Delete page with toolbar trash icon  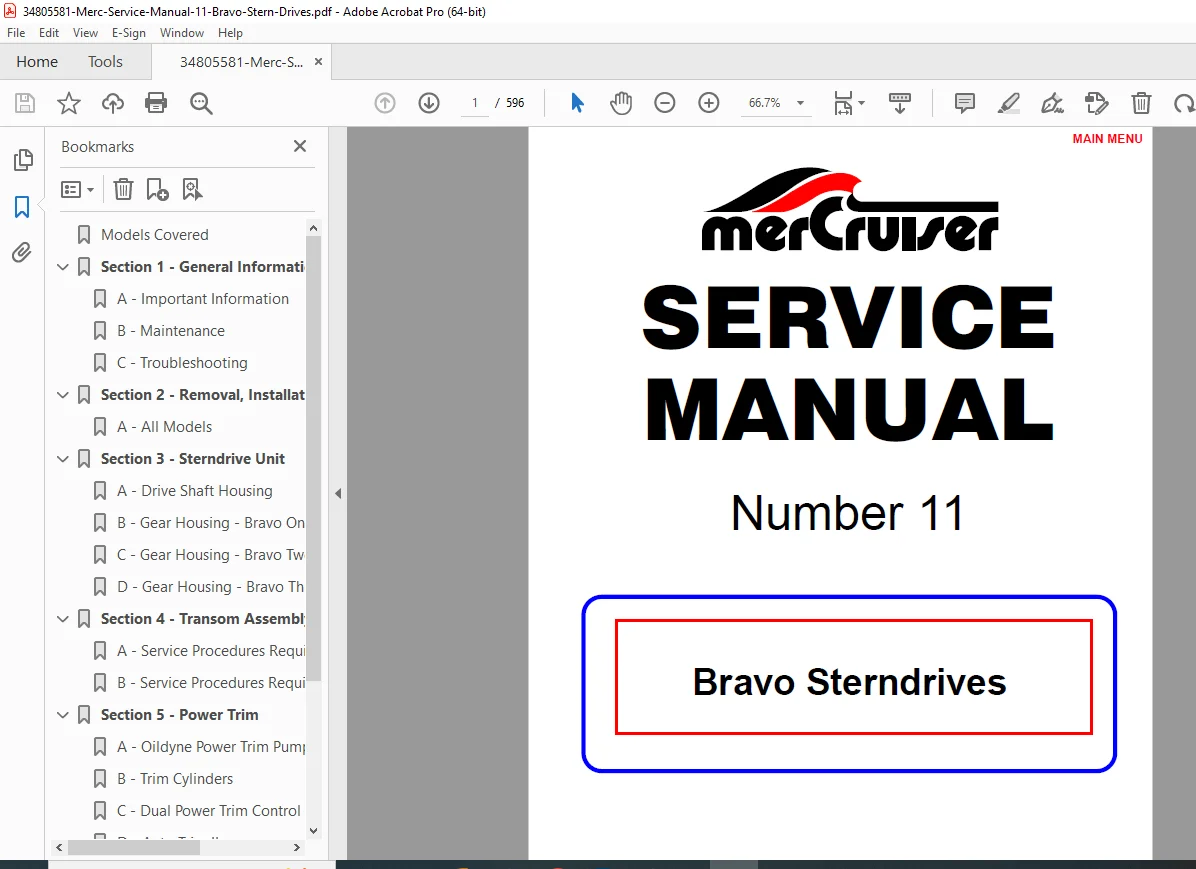click(1141, 103)
